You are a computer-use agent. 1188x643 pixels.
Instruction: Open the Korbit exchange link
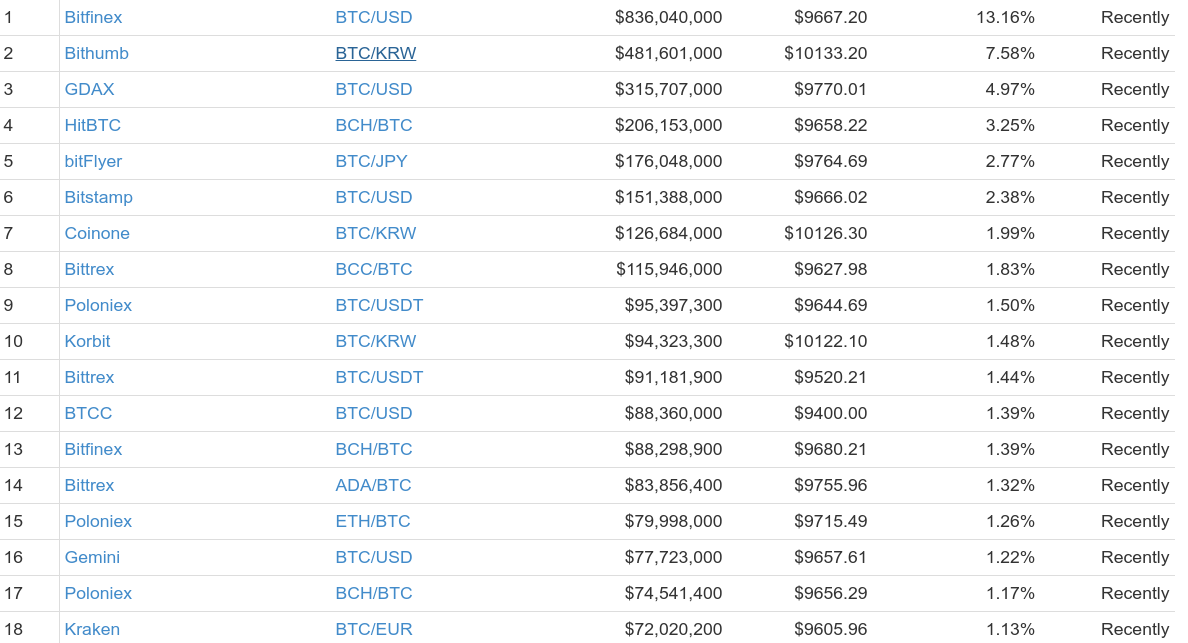[87, 341]
